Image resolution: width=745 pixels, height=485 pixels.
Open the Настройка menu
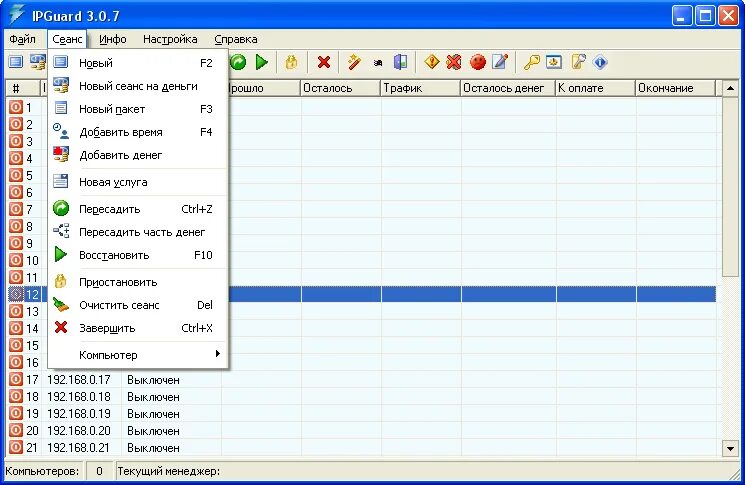tap(170, 39)
